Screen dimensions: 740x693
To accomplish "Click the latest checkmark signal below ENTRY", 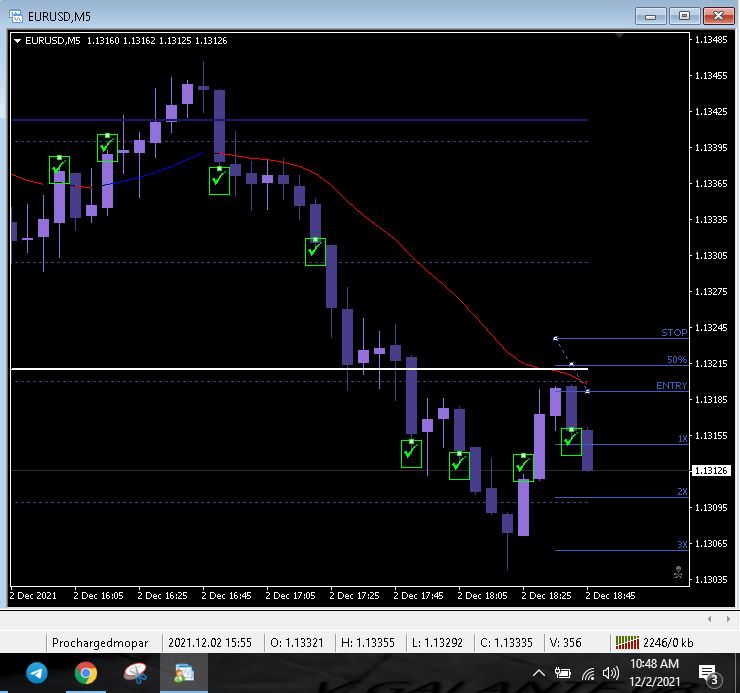I will [571, 442].
